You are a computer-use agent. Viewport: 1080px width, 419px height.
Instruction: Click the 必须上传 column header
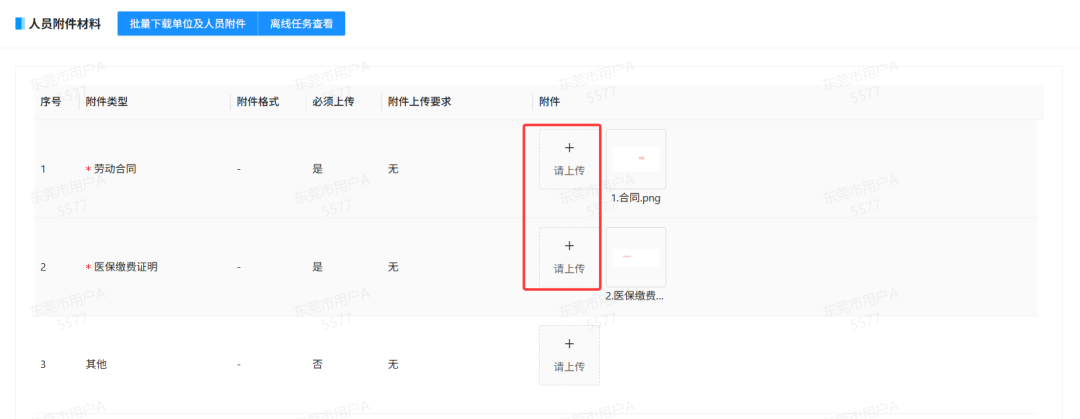(x=333, y=102)
